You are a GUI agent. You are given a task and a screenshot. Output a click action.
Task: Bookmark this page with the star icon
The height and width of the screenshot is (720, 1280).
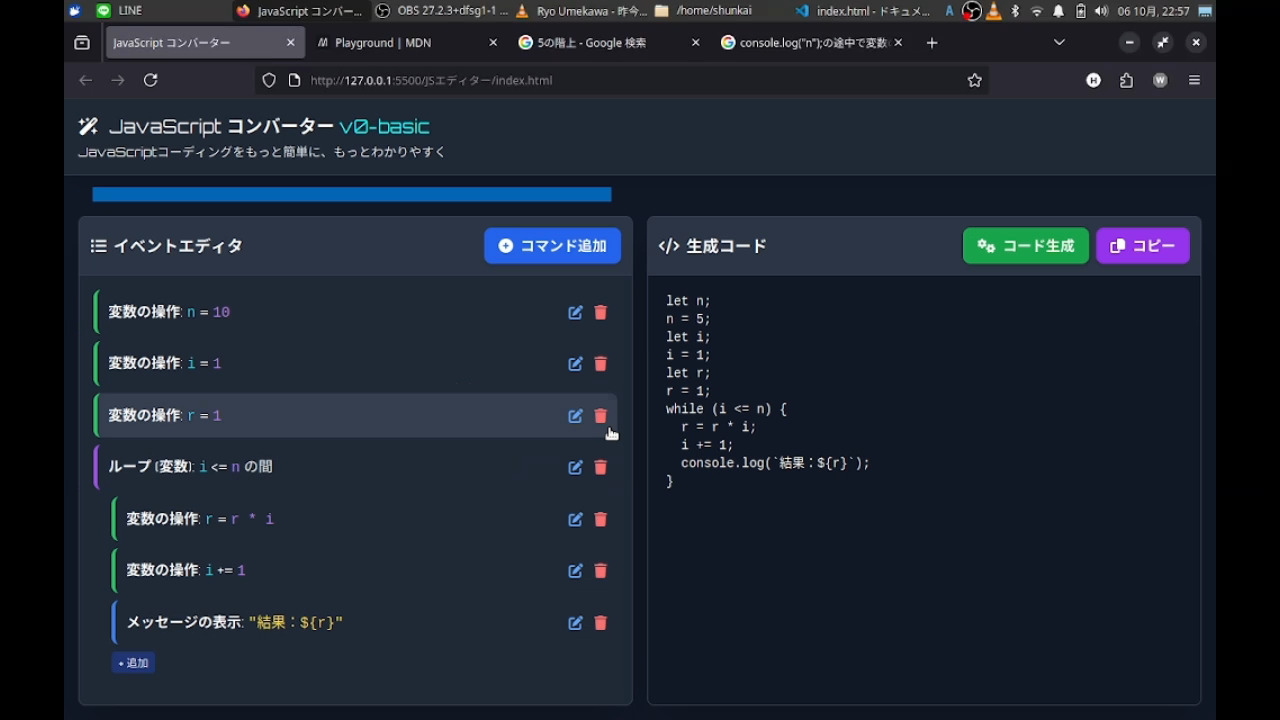[974, 80]
